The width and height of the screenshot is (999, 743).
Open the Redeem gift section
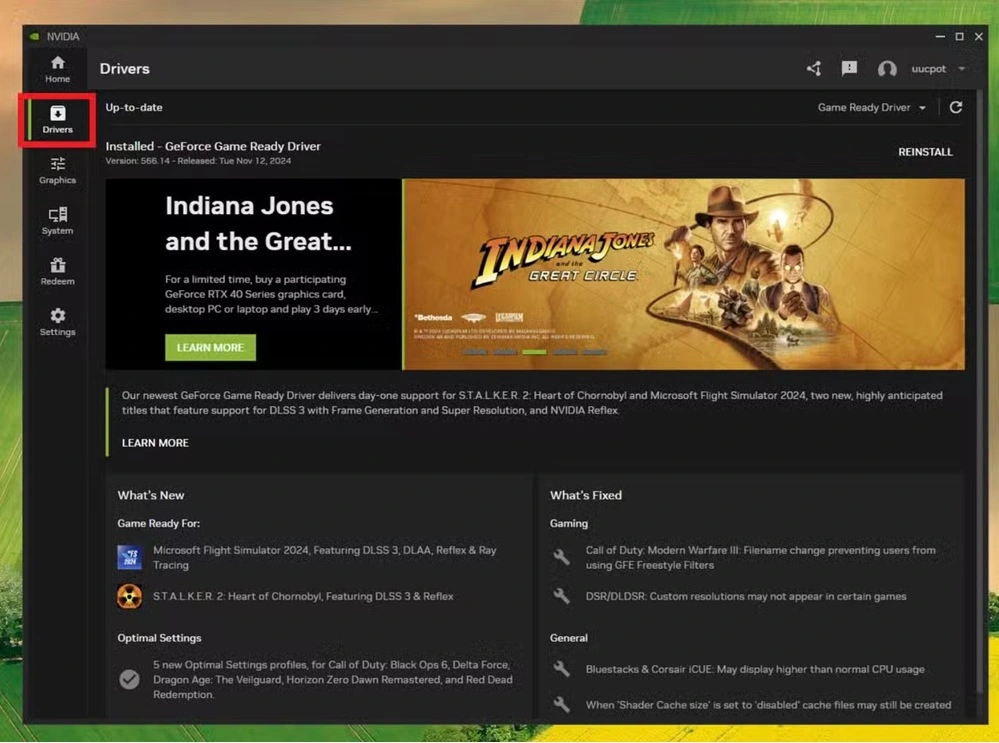pos(57,271)
